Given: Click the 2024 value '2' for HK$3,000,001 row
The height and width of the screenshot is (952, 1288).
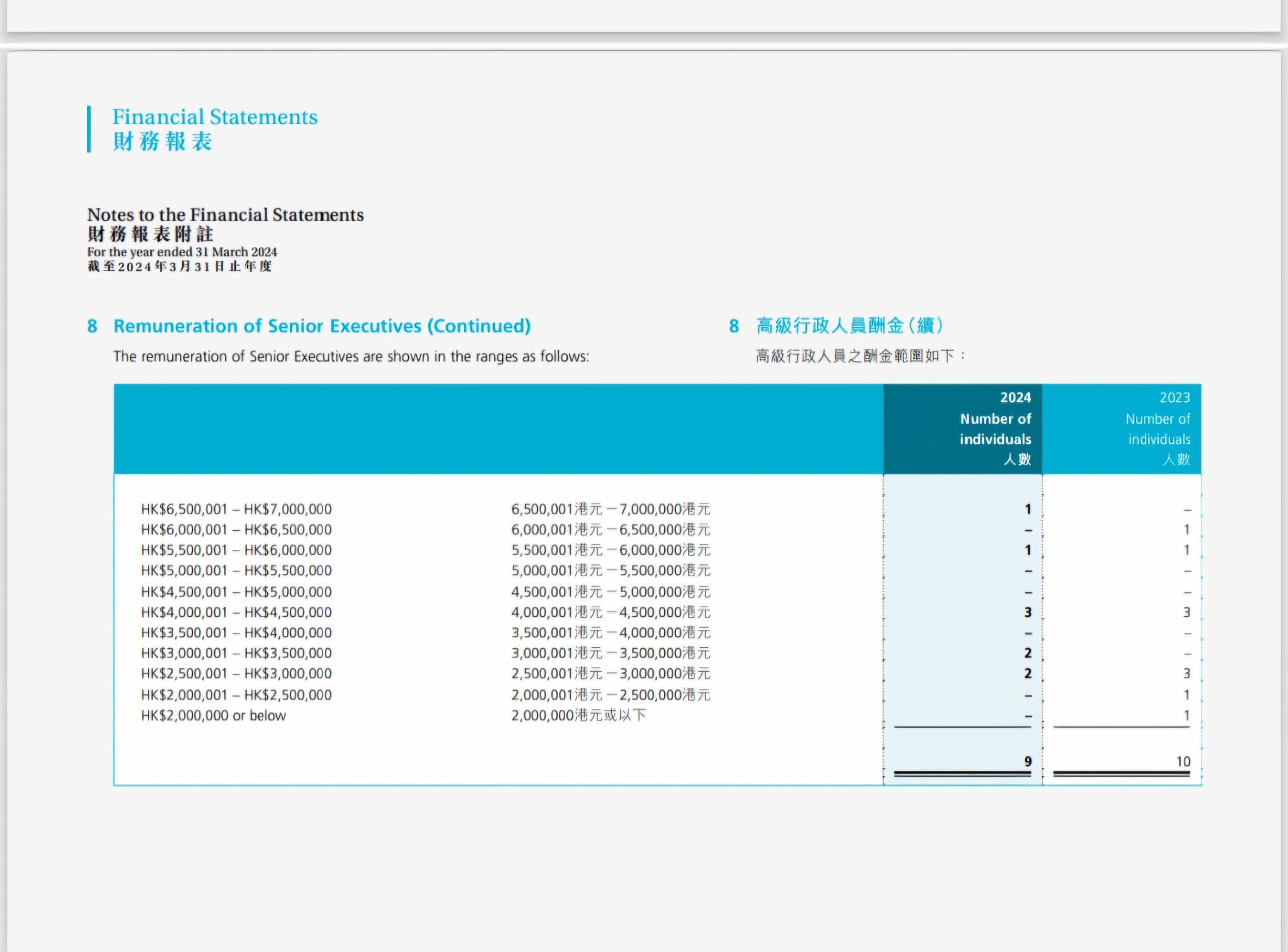Looking at the screenshot, I should point(1028,653).
